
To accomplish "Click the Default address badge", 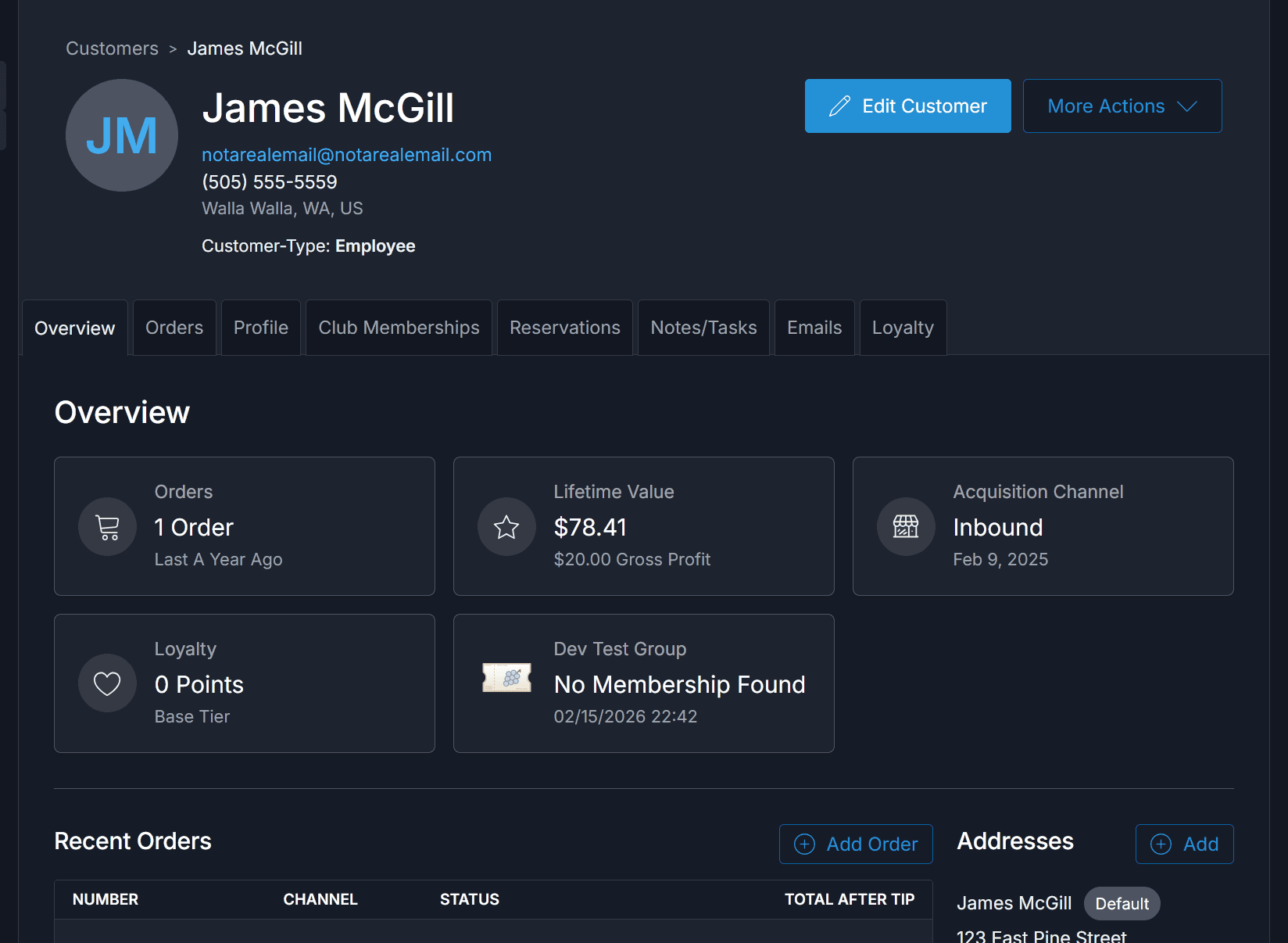I will pyautogui.click(x=1122, y=904).
